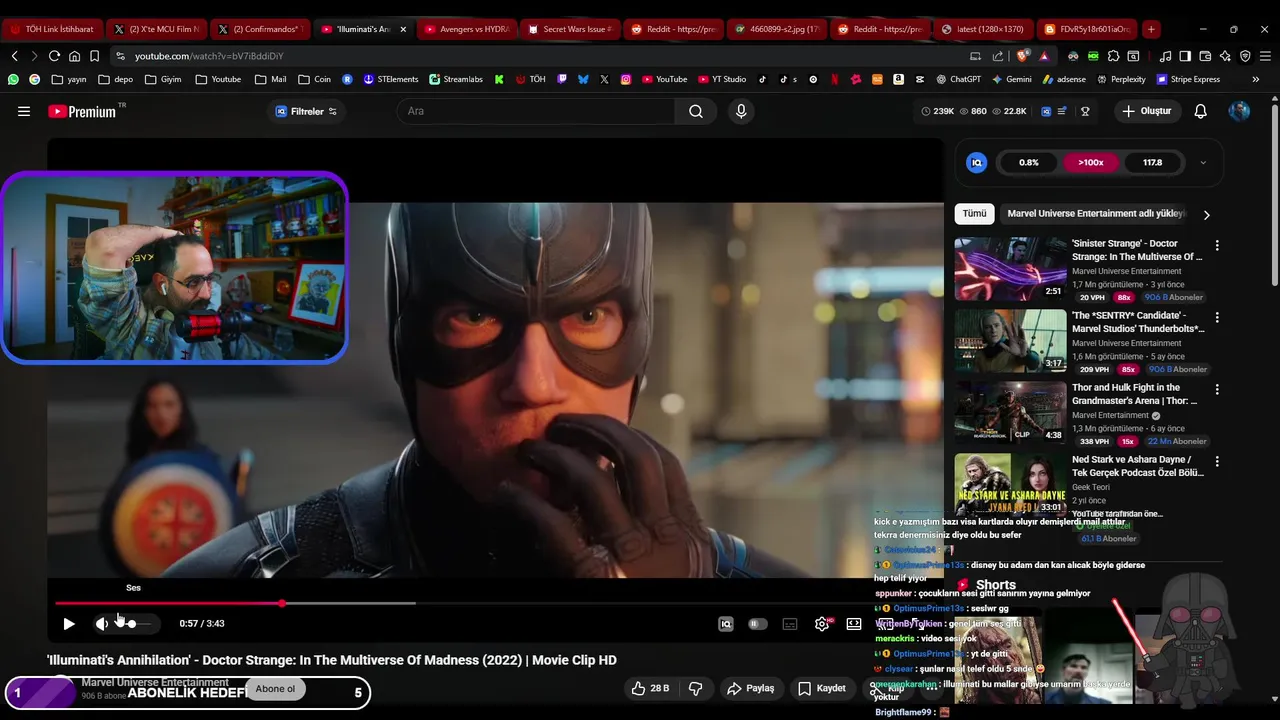The width and height of the screenshot is (1280, 720).
Task: Open the Filtreler filter dropdown
Action: tap(306, 112)
